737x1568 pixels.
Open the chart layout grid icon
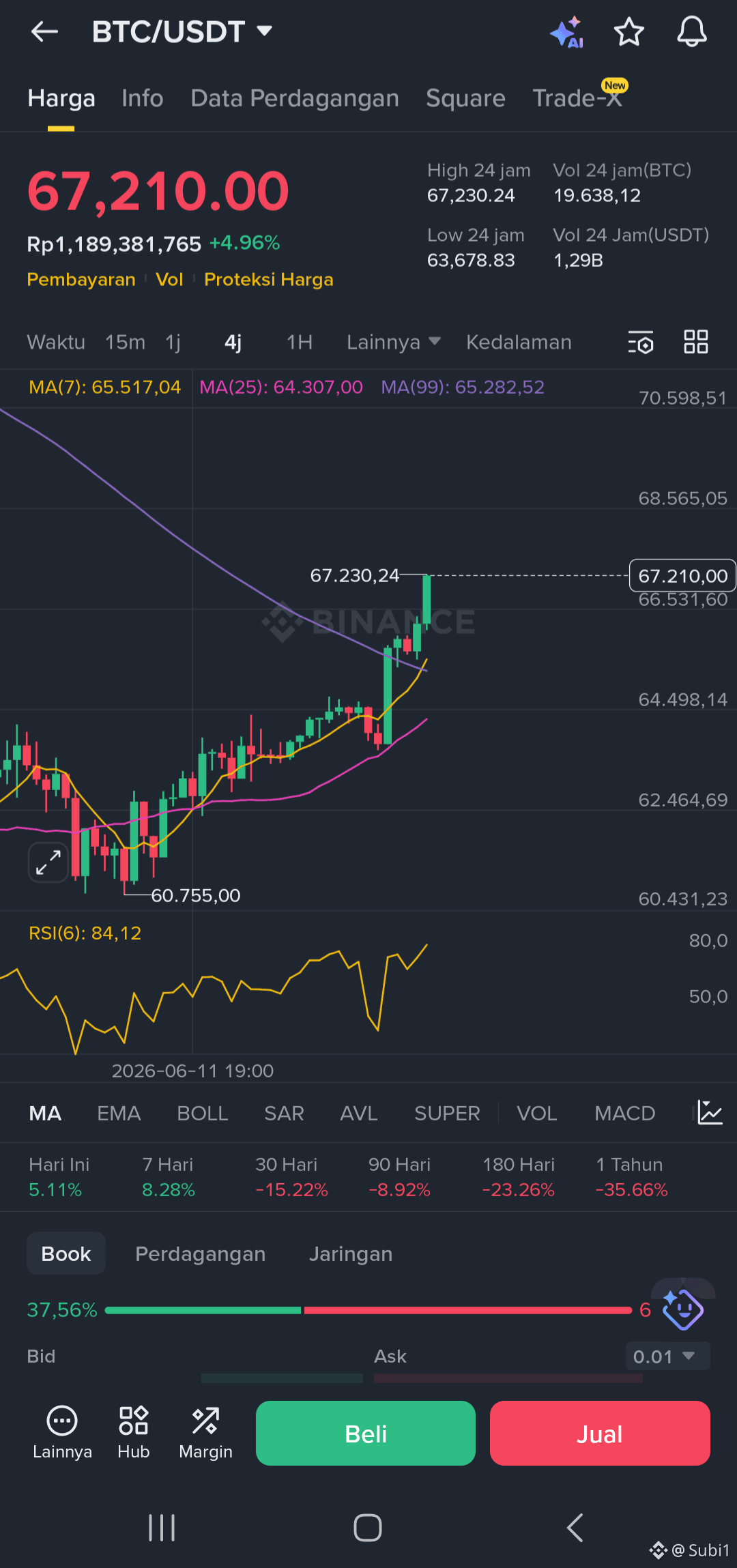pyautogui.click(x=696, y=342)
